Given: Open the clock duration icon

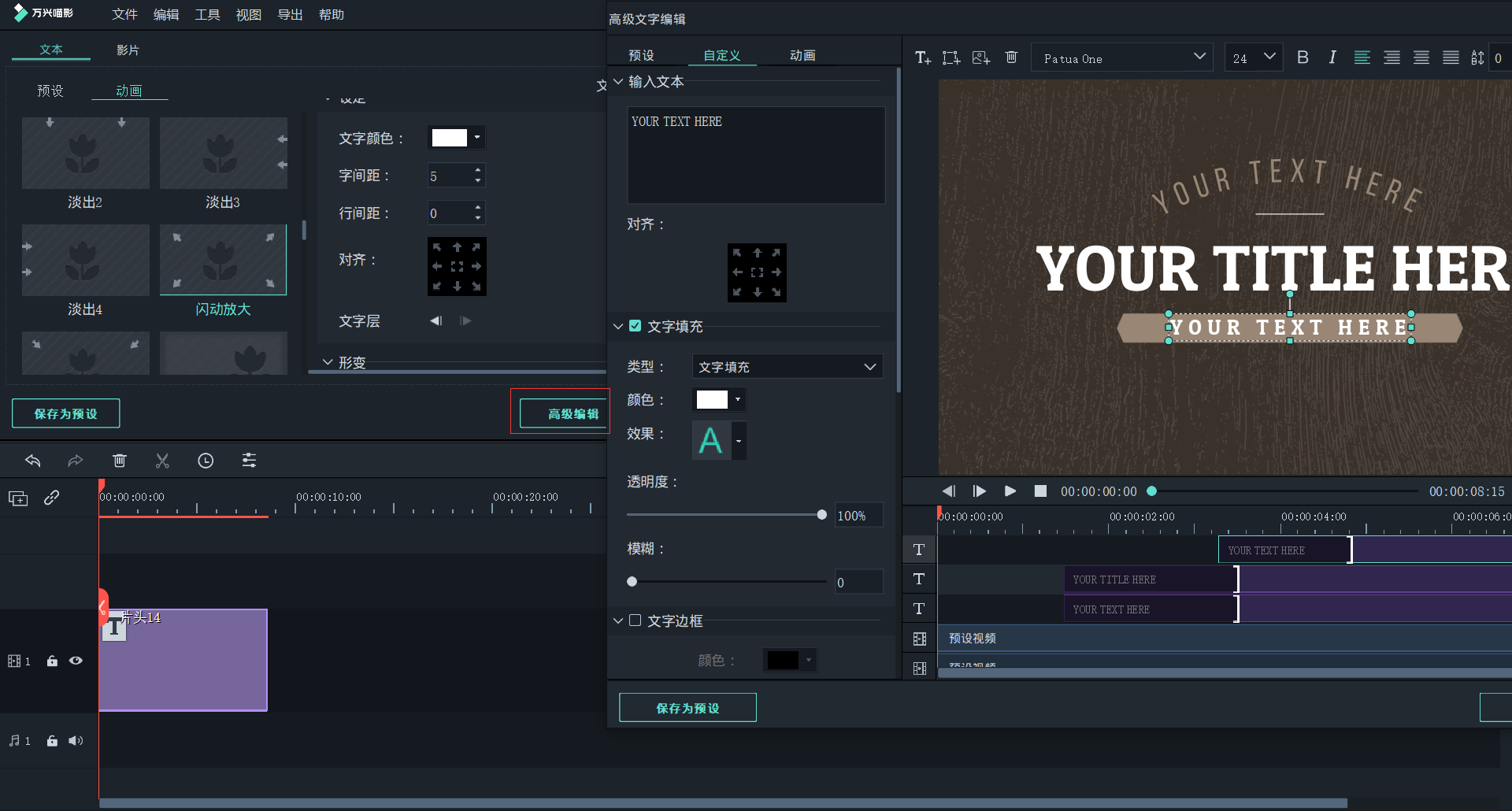Looking at the screenshot, I should tap(206, 461).
